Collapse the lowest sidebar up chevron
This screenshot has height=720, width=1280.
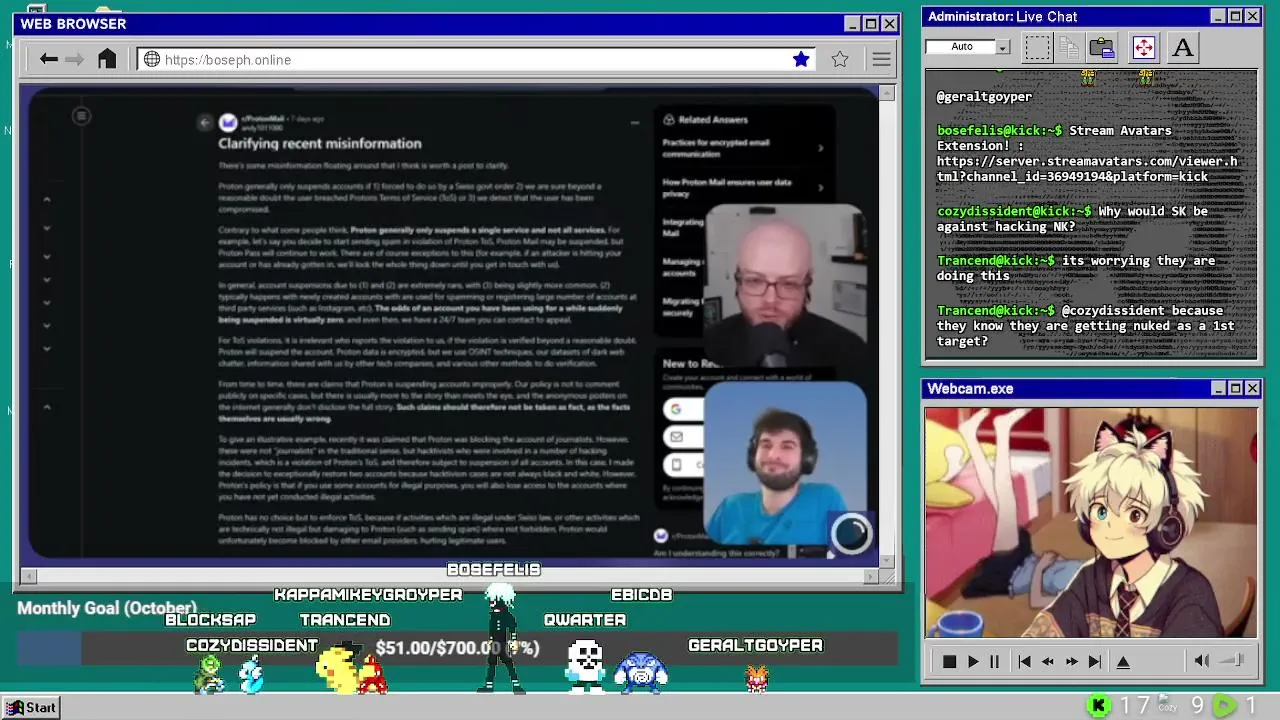point(47,407)
